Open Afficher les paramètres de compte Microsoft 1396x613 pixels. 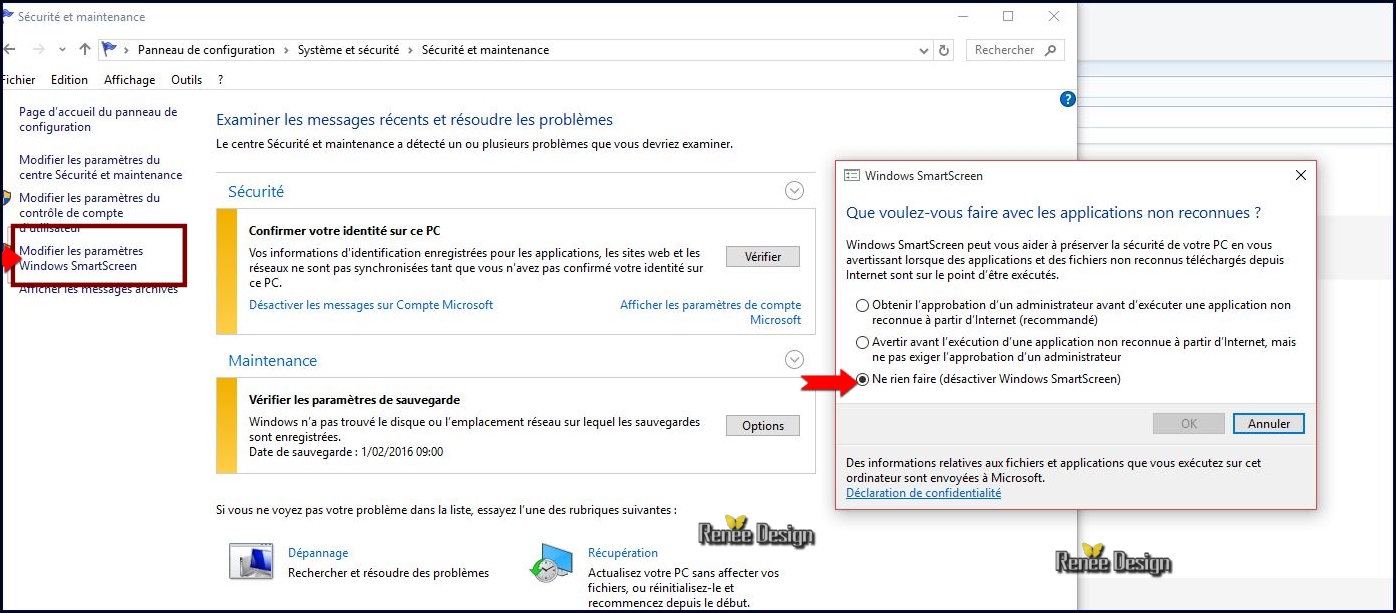[x=711, y=312]
